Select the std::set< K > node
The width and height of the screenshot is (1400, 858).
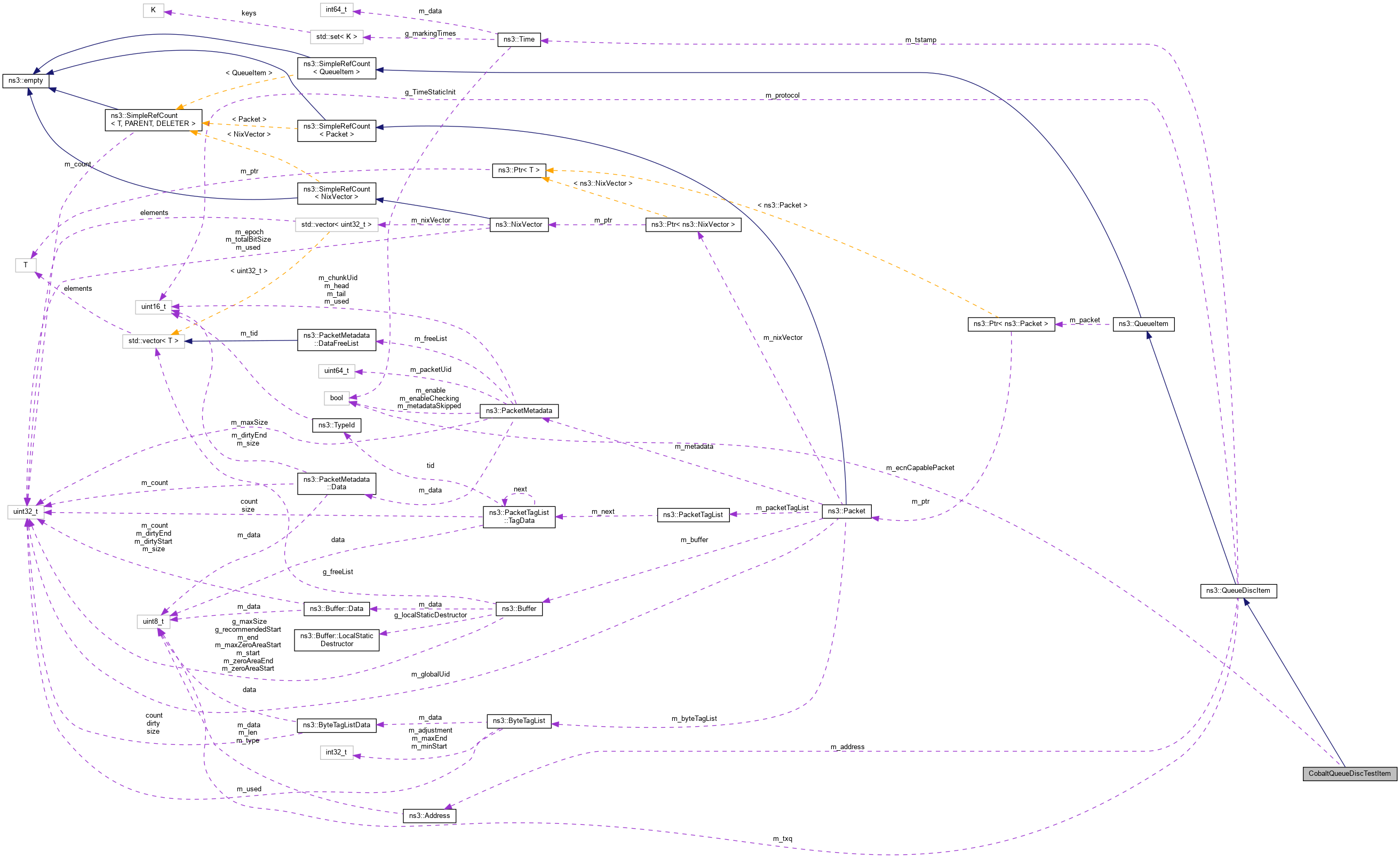[336, 36]
